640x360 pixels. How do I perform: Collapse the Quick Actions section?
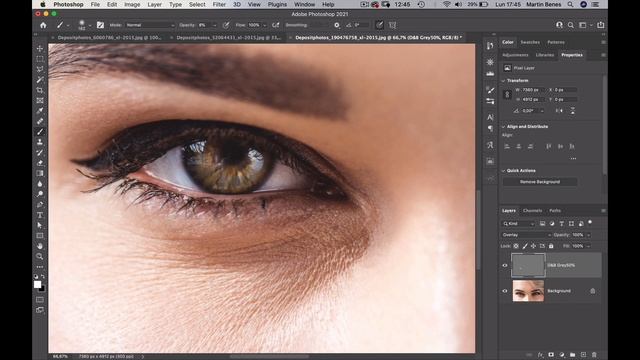click(503, 171)
